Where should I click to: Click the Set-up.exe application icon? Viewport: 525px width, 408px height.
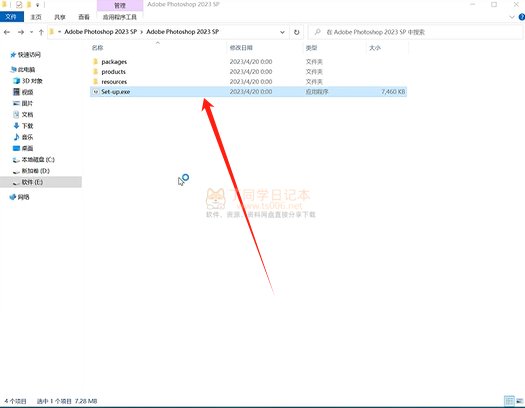96,92
